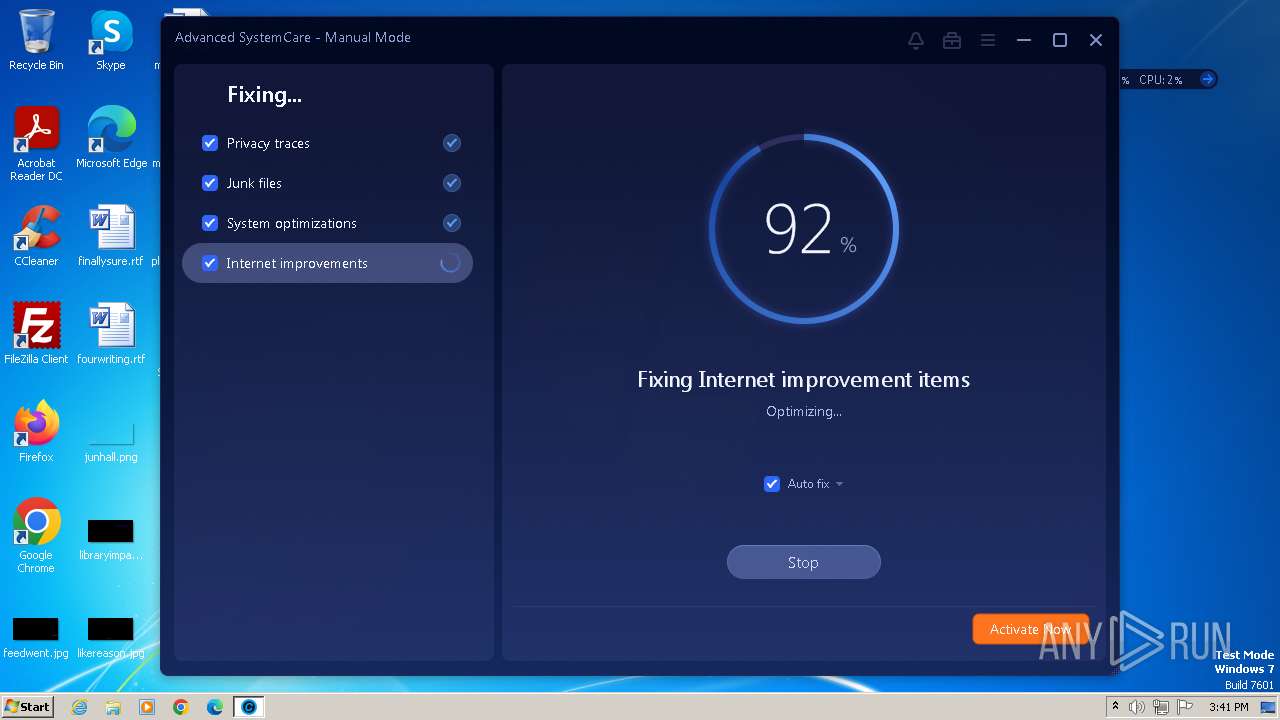Click the Optimizing... status text
This screenshot has width=1280, height=720.
point(803,411)
